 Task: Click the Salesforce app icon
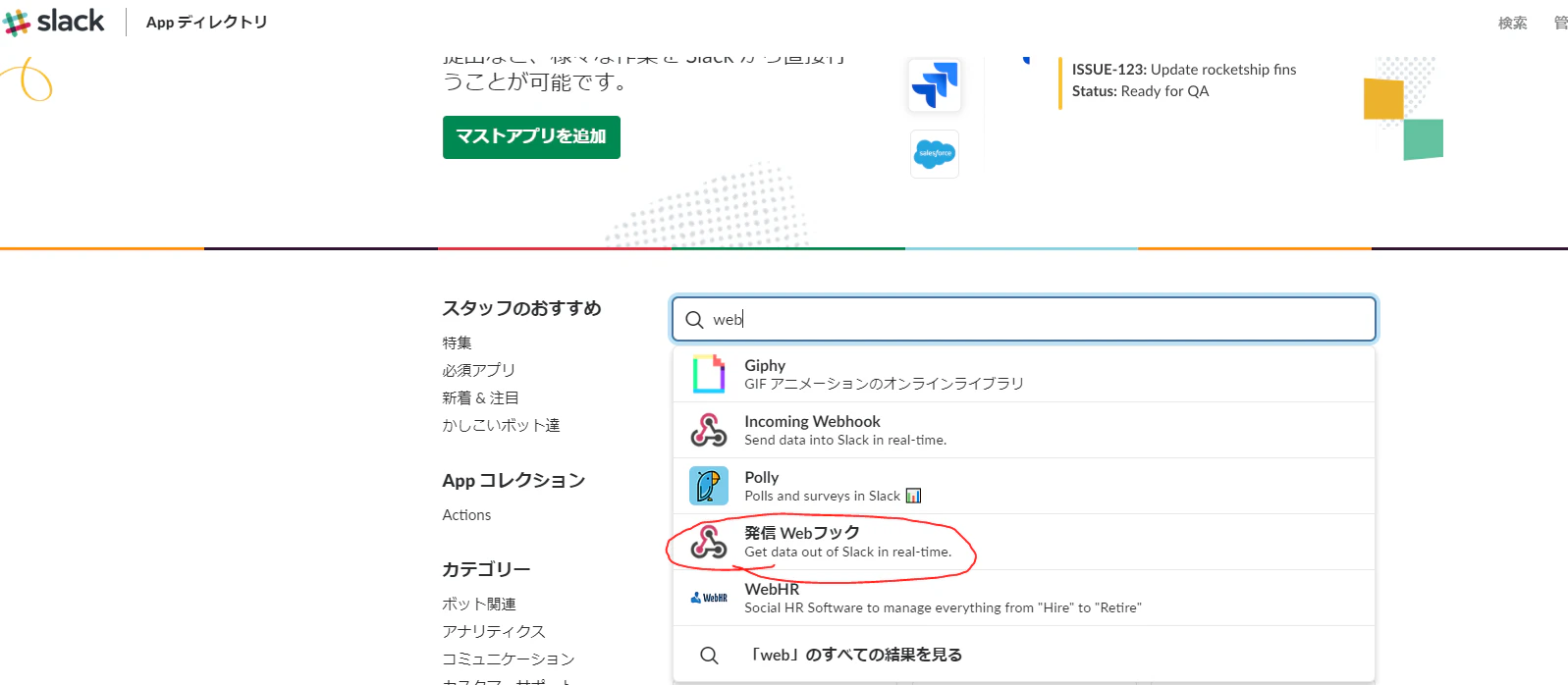pyautogui.click(x=935, y=154)
